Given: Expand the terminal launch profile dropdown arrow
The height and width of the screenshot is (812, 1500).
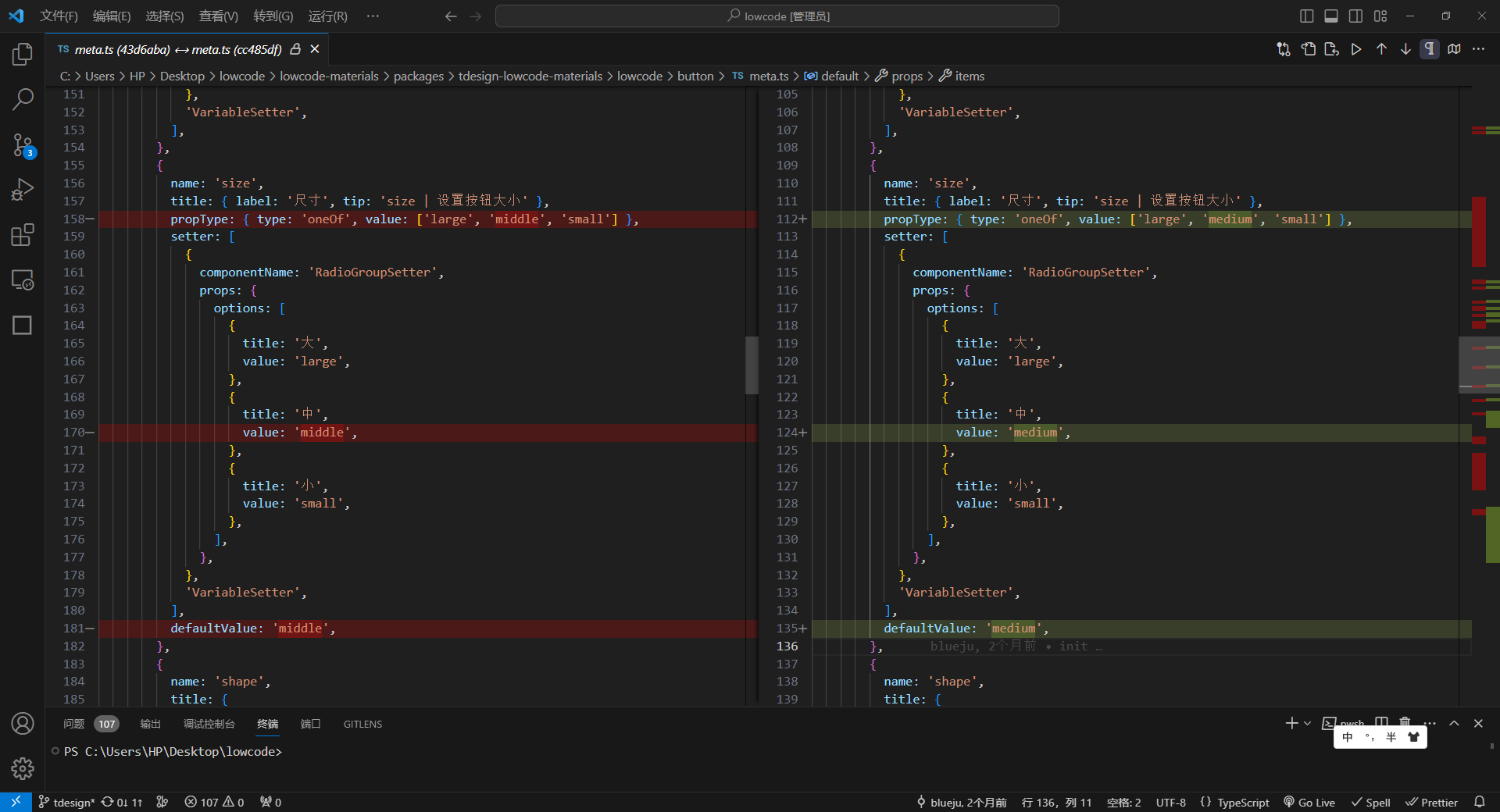Looking at the screenshot, I should 1307,723.
